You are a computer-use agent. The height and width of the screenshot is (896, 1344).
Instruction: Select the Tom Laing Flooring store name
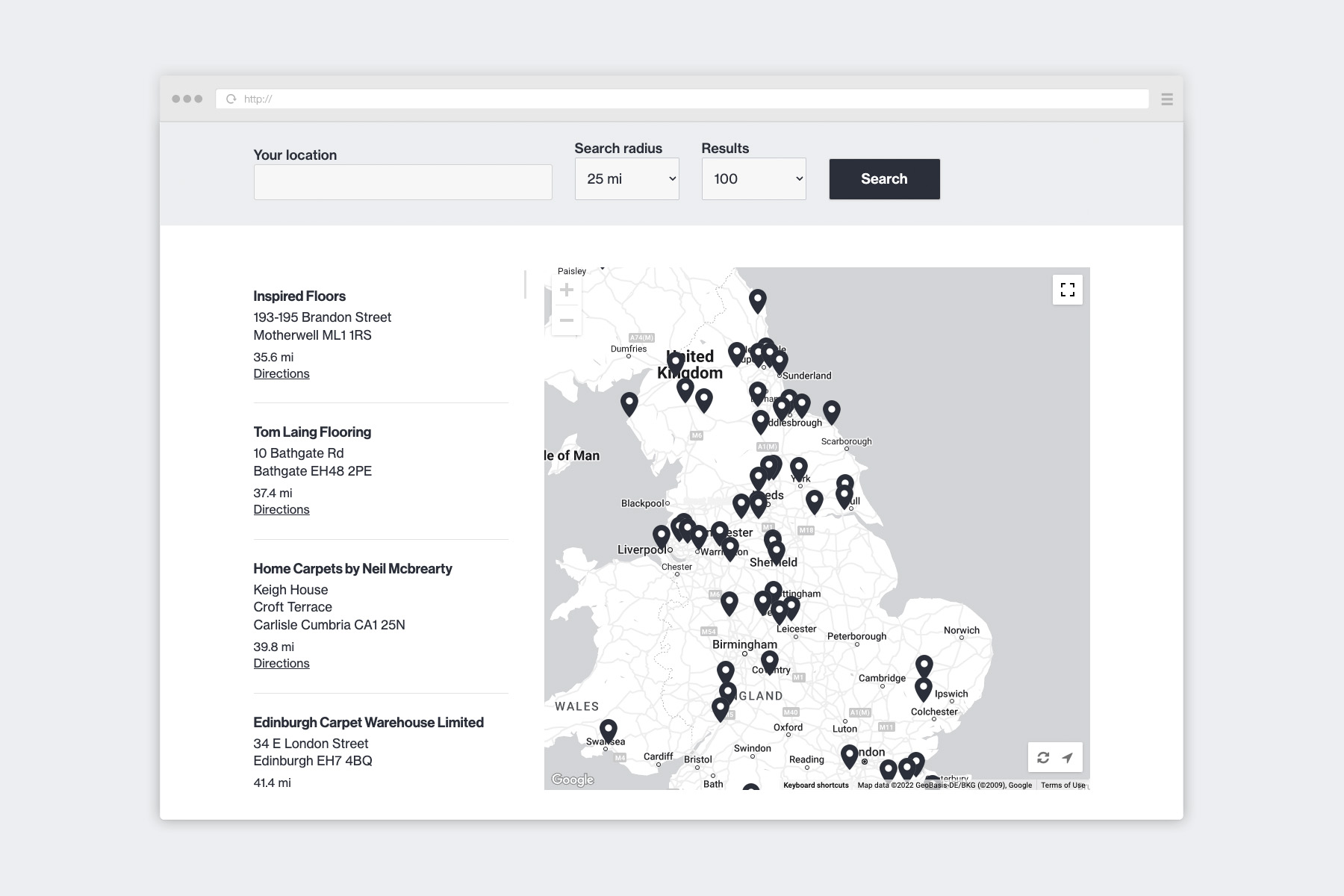click(312, 432)
